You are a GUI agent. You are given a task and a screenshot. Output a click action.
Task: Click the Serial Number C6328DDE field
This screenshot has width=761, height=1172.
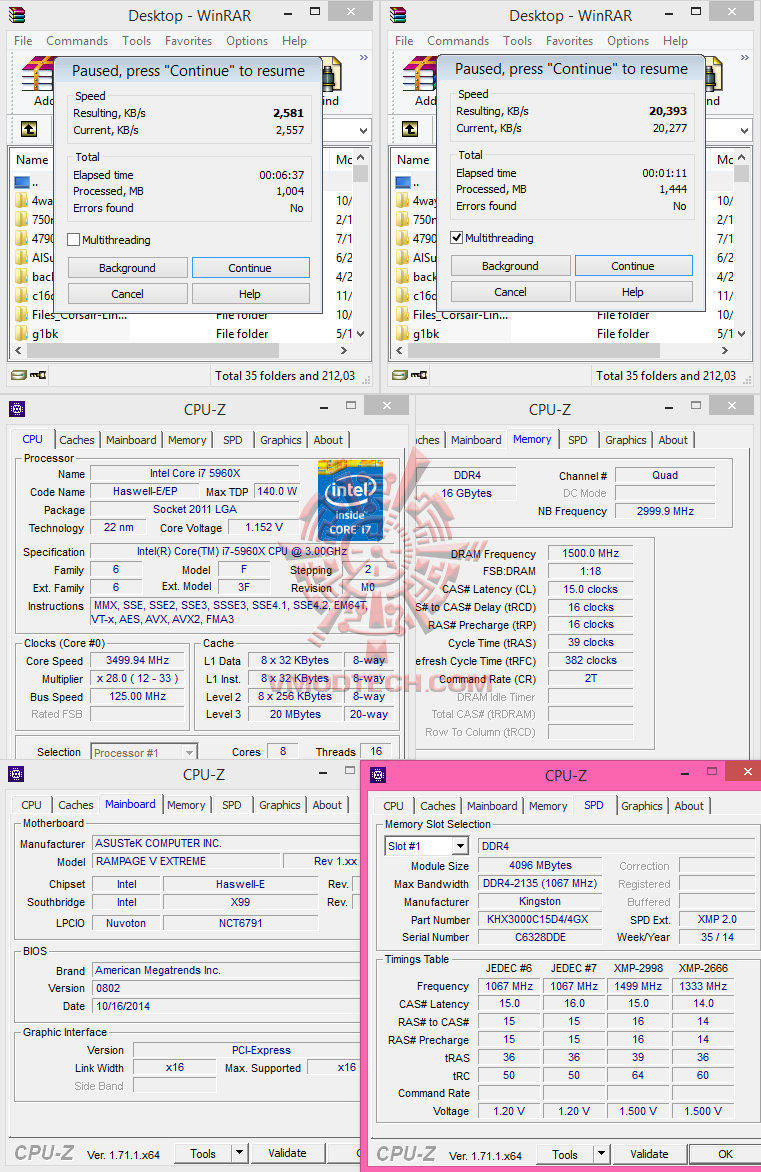click(540, 937)
